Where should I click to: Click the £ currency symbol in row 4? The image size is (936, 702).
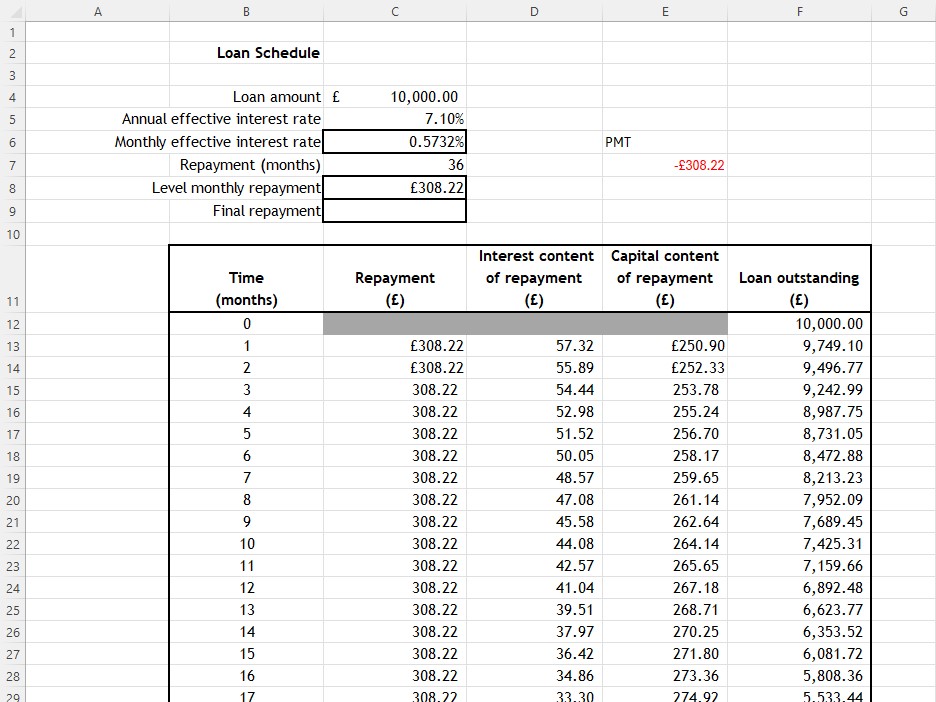click(336, 97)
